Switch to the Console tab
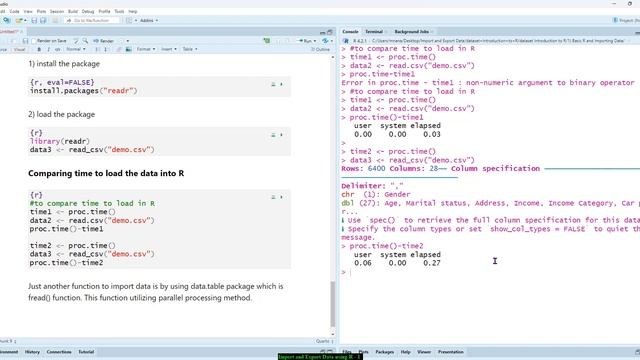 [x=350, y=31]
